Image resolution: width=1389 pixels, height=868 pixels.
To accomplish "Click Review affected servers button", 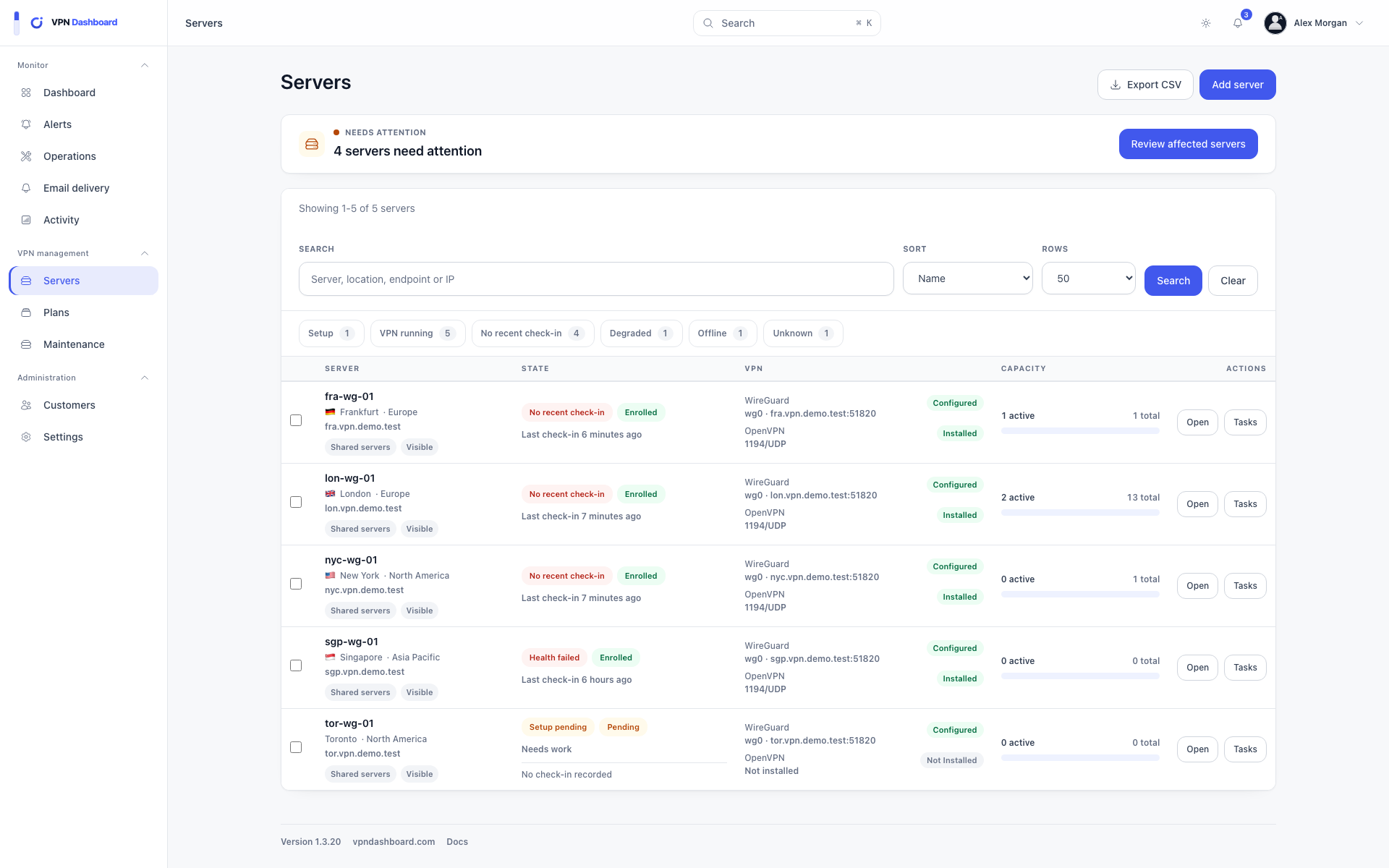I will click(1188, 144).
